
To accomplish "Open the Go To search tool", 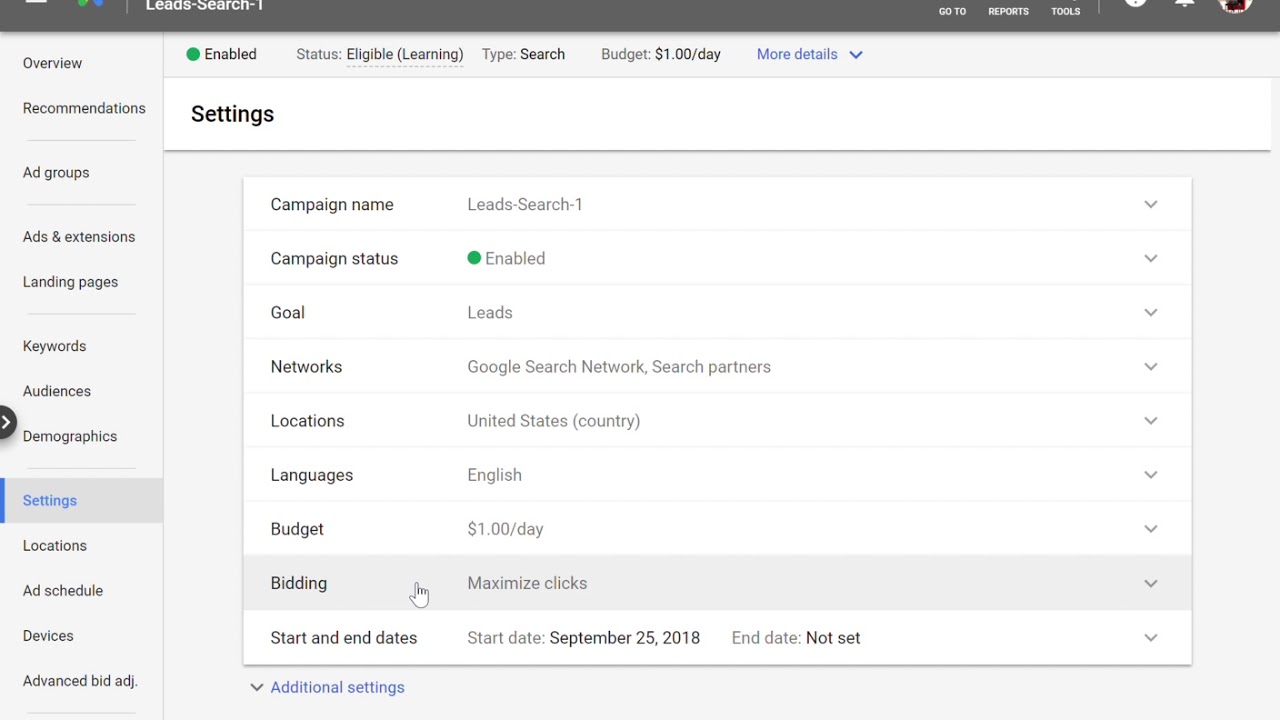I will pyautogui.click(x=952, y=9).
